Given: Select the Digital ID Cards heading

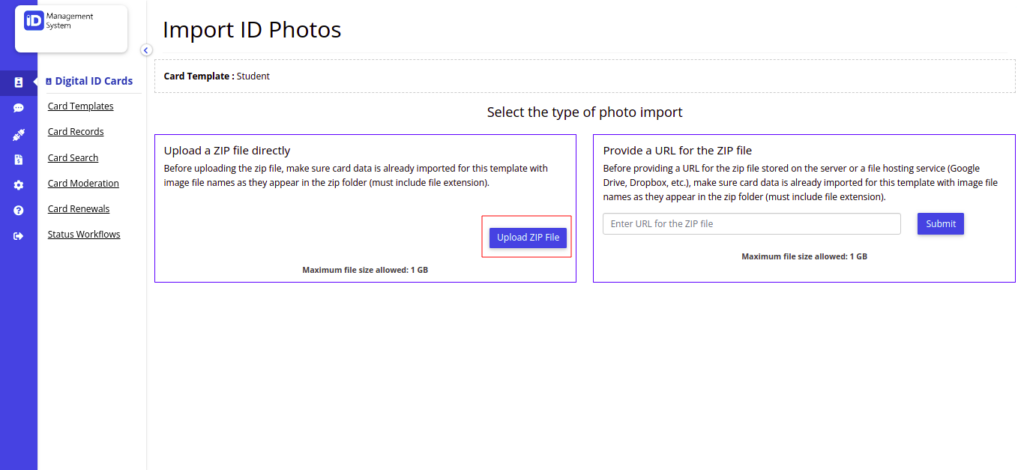Looking at the screenshot, I should (89, 82).
